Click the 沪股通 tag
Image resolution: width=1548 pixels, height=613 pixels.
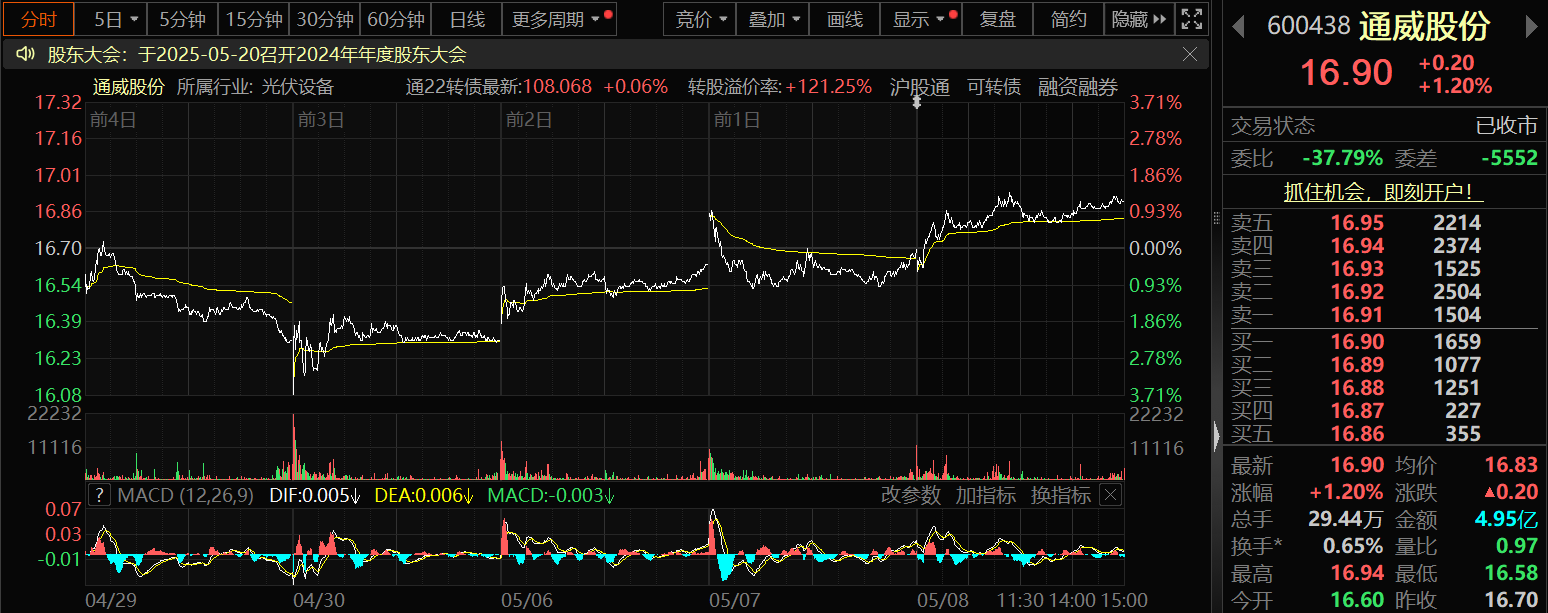point(919,87)
